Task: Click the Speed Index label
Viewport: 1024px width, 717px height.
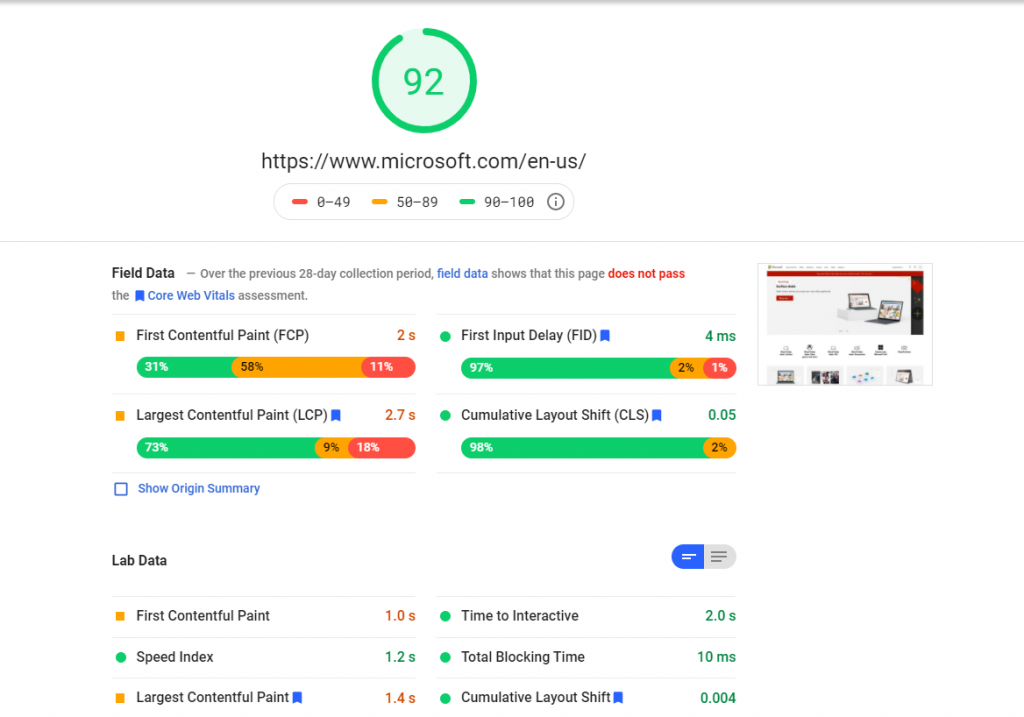Action: pos(174,657)
